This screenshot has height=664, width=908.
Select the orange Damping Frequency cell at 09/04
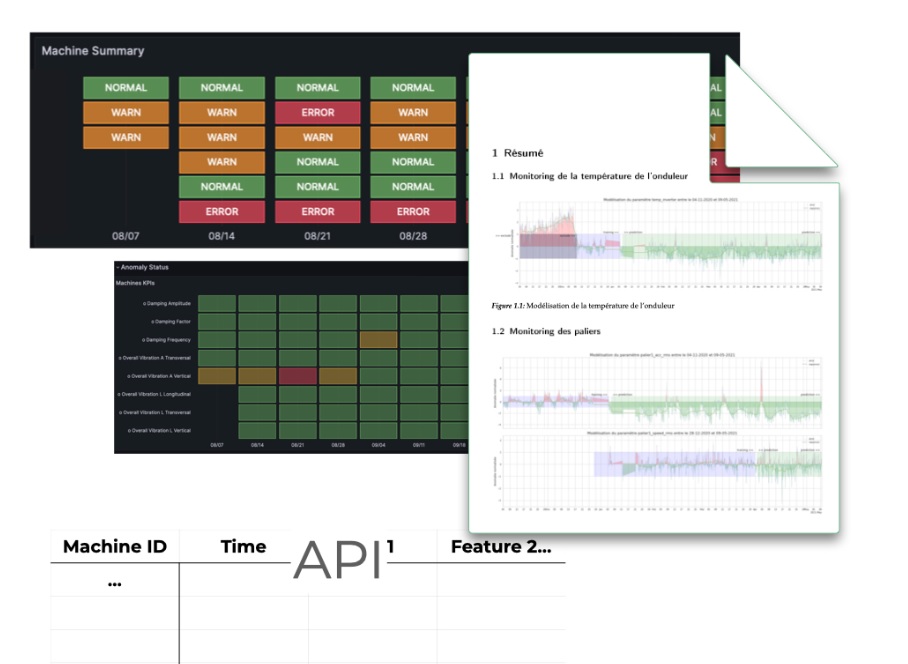(x=379, y=340)
